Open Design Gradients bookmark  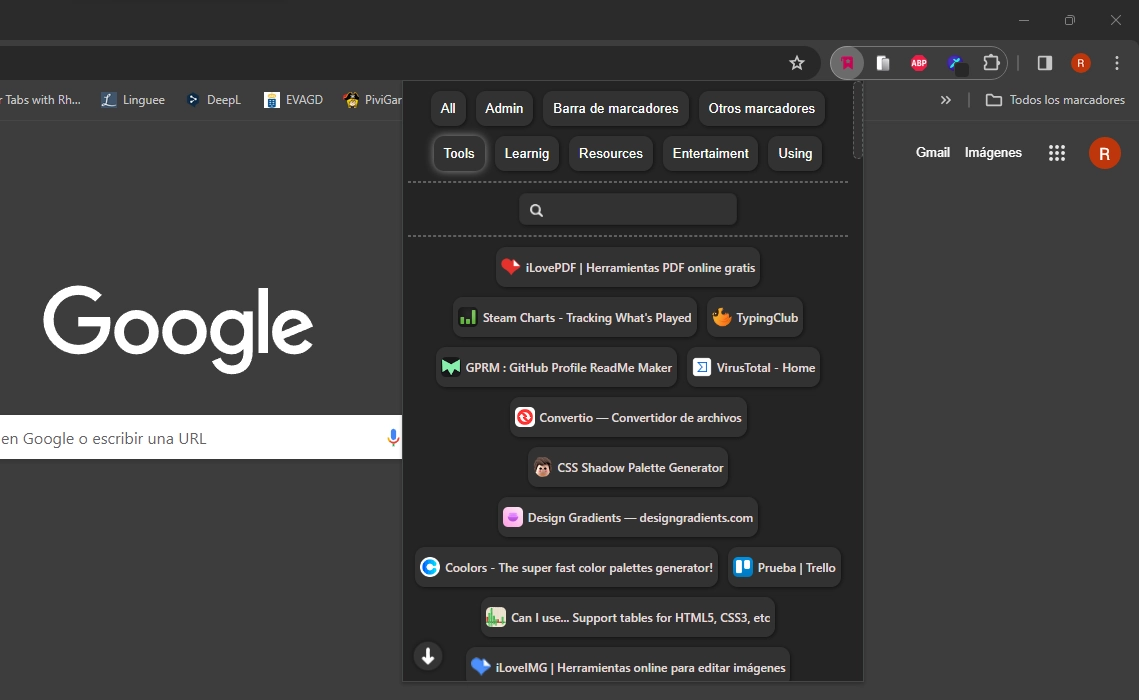coord(628,518)
